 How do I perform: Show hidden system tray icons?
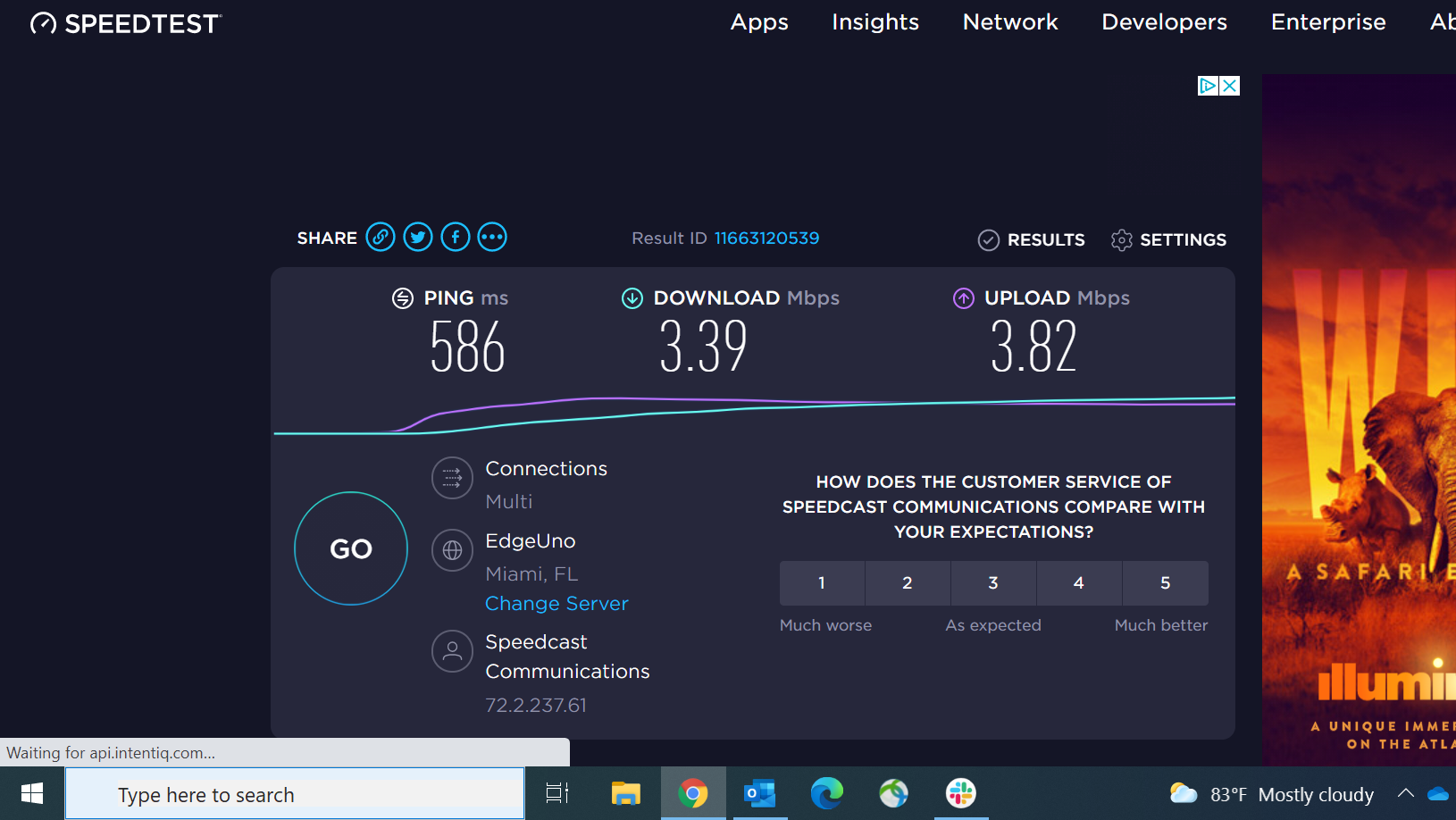[x=1405, y=793]
